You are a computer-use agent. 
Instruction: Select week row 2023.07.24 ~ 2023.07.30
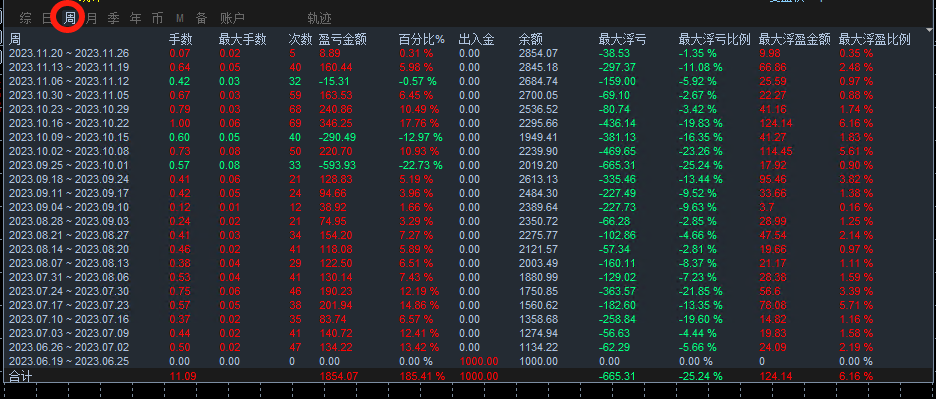[468, 291]
